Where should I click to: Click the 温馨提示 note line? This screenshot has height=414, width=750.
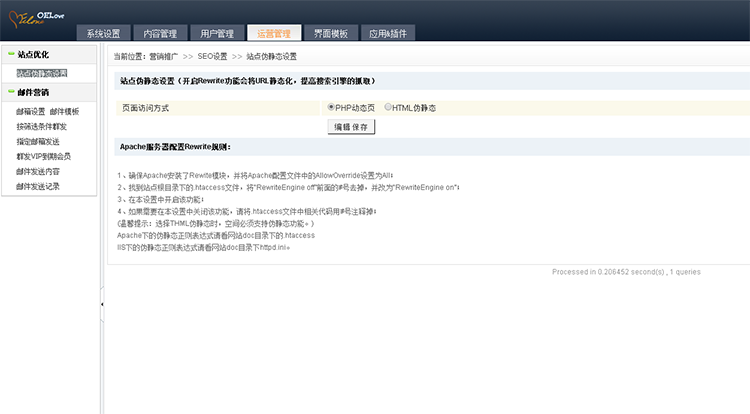(216, 223)
